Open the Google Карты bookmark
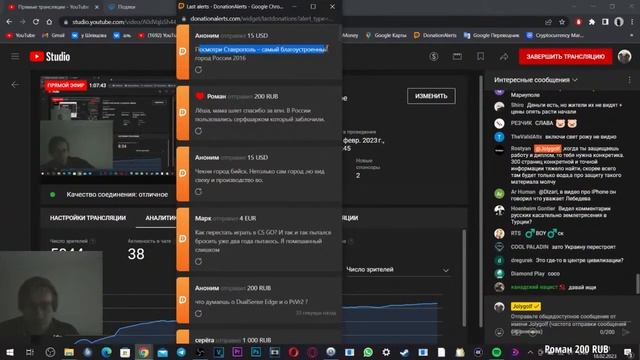Screen dimensions: 640x360 click(386, 36)
